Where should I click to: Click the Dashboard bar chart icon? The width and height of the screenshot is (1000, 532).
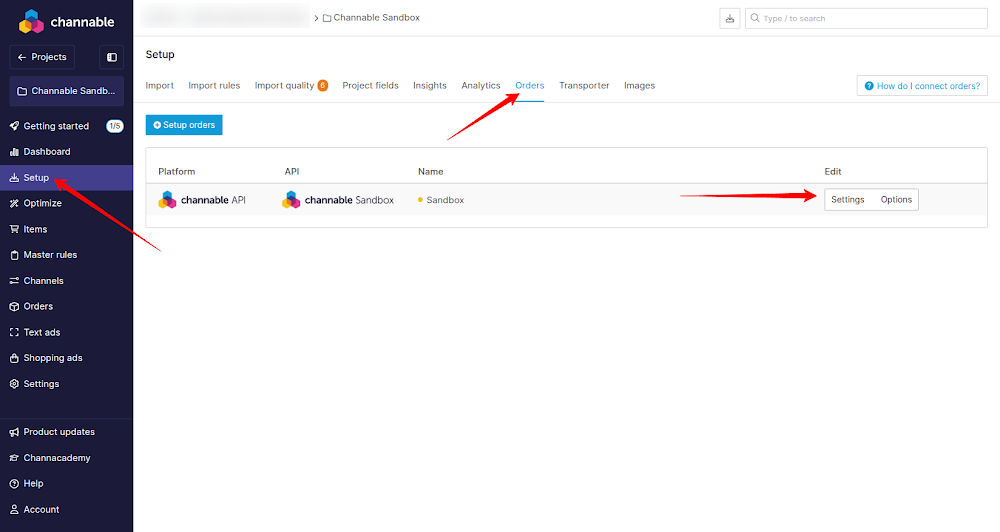14,152
